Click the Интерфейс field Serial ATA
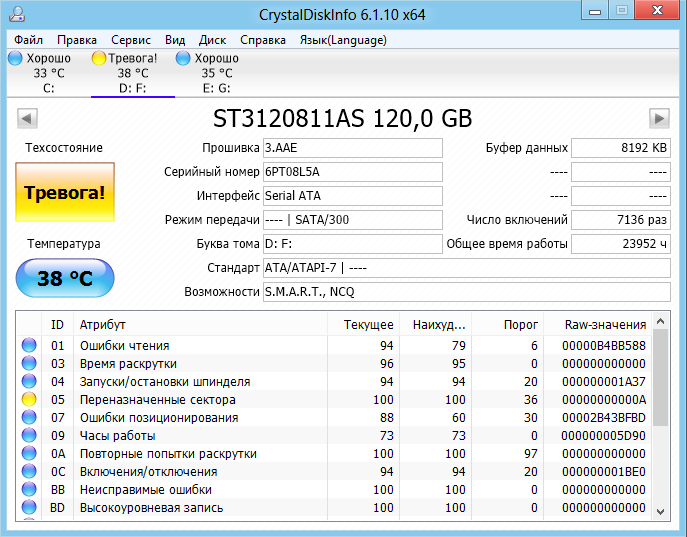This screenshot has width=687, height=537. click(x=353, y=196)
